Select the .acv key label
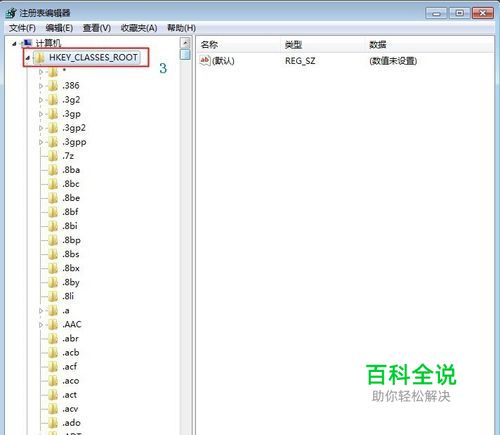Image resolution: width=500 pixels, height=435 pixels. 70,409
